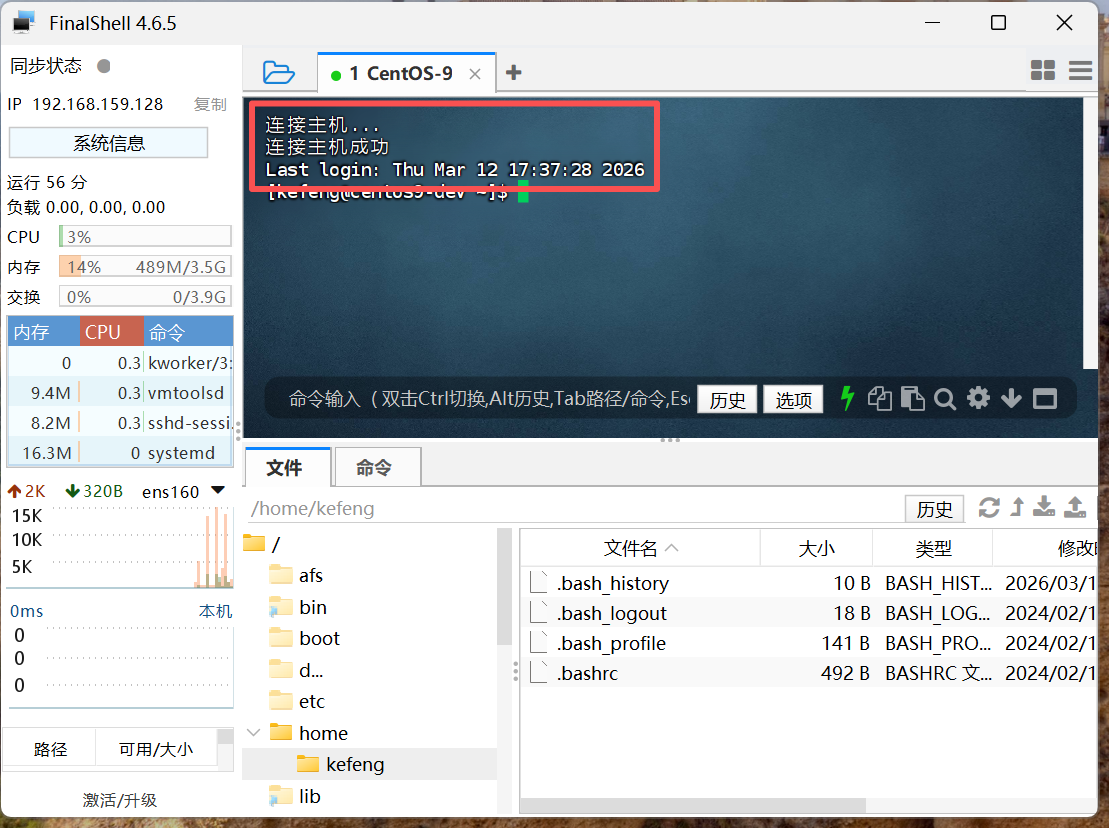This screenshot has width=1109, height=828.
Task: Select the afs folder
Action: [296, 575]
